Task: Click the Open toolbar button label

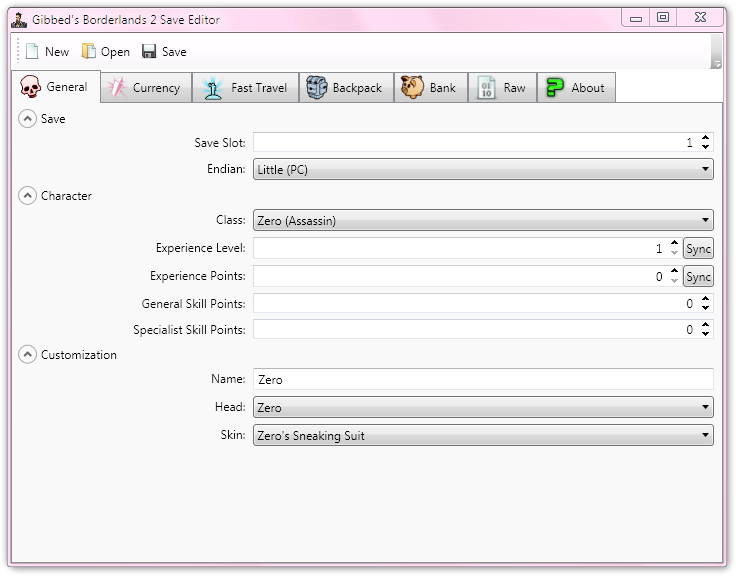Action: tap(115, 52)
